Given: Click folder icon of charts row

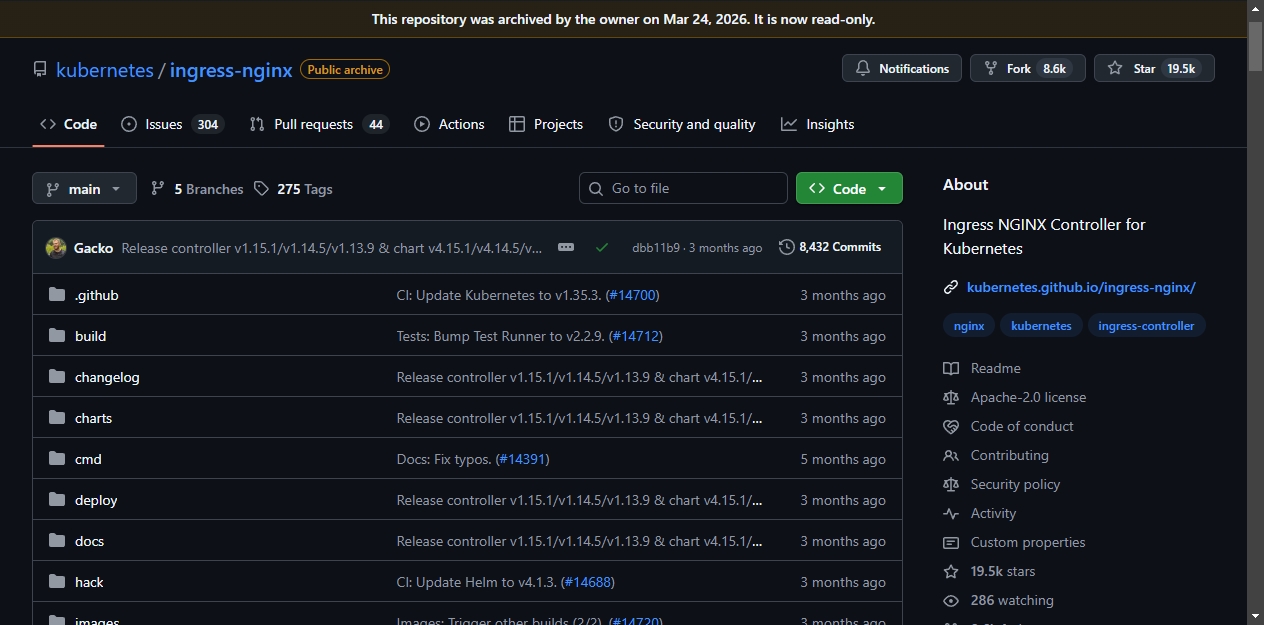Looking at the screenshot, I should pos(57,418).
